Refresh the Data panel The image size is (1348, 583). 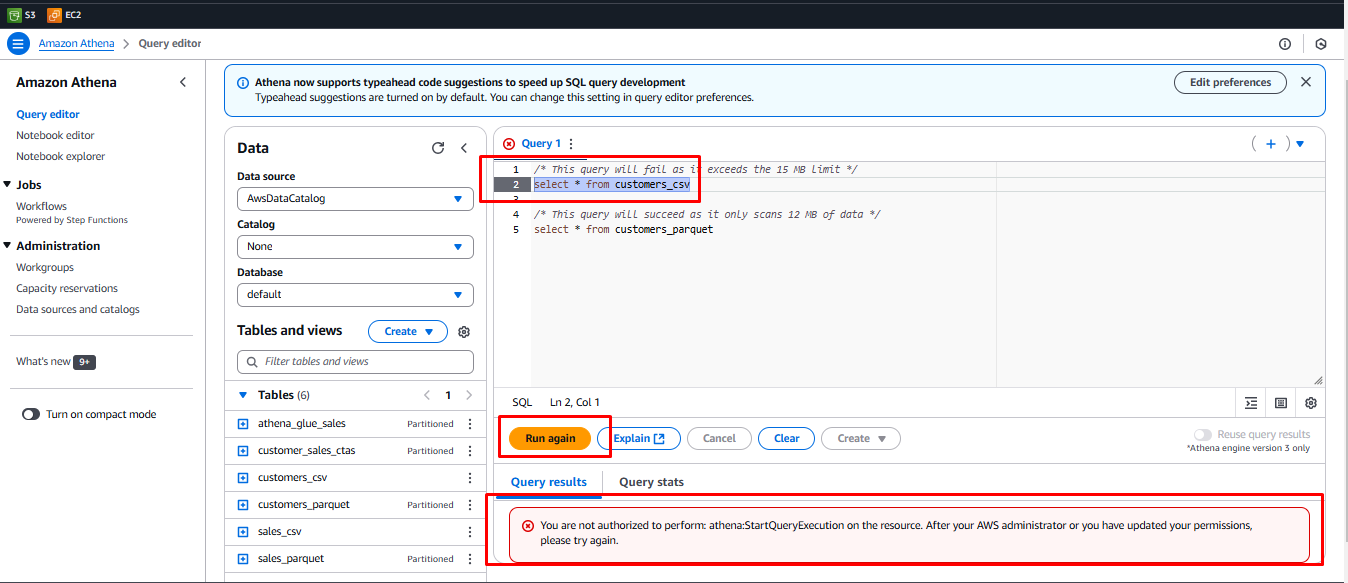[x=438, y=148]
